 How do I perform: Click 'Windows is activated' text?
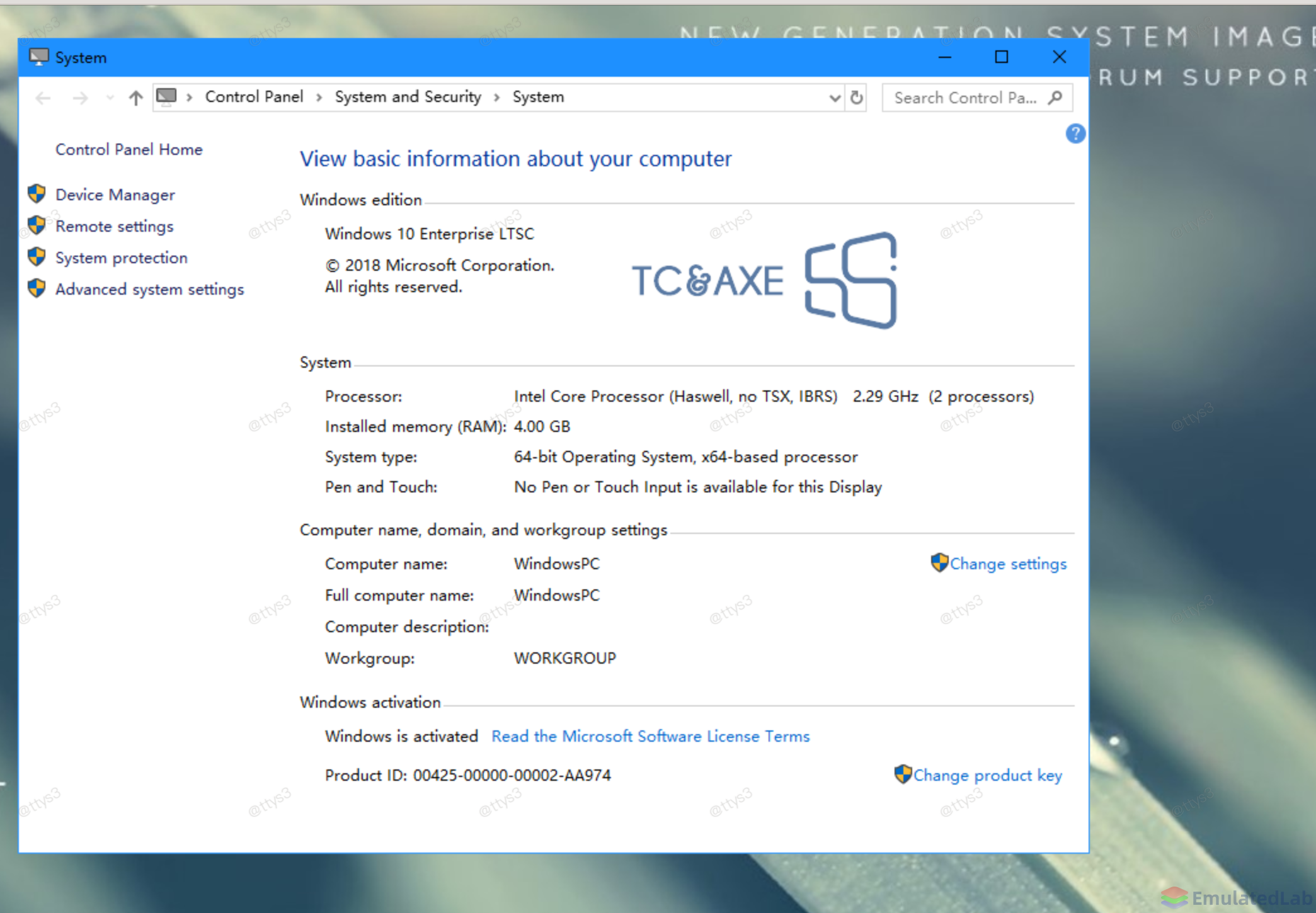point(401,736)
